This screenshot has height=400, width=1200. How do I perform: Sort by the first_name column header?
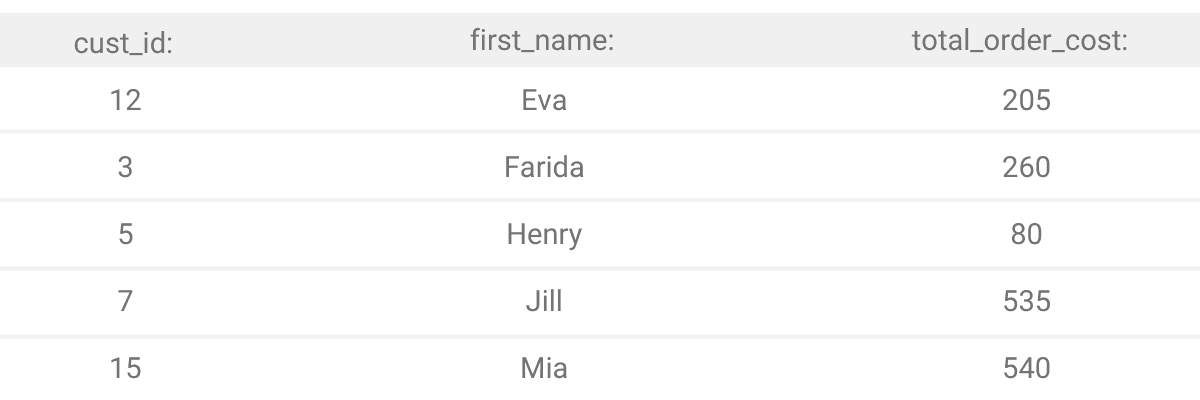(x=544, y=42)
